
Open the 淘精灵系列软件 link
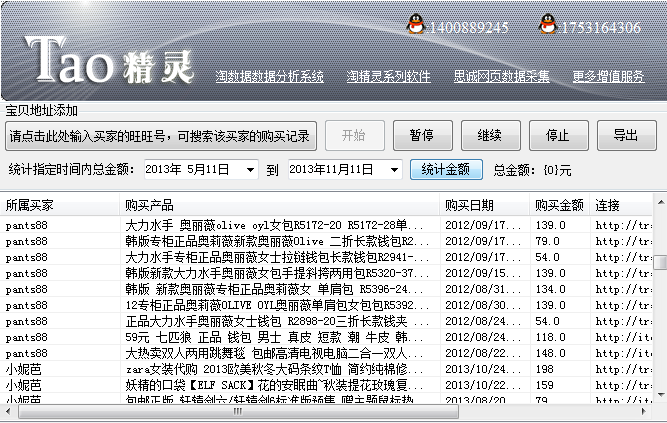coord(388,77)
